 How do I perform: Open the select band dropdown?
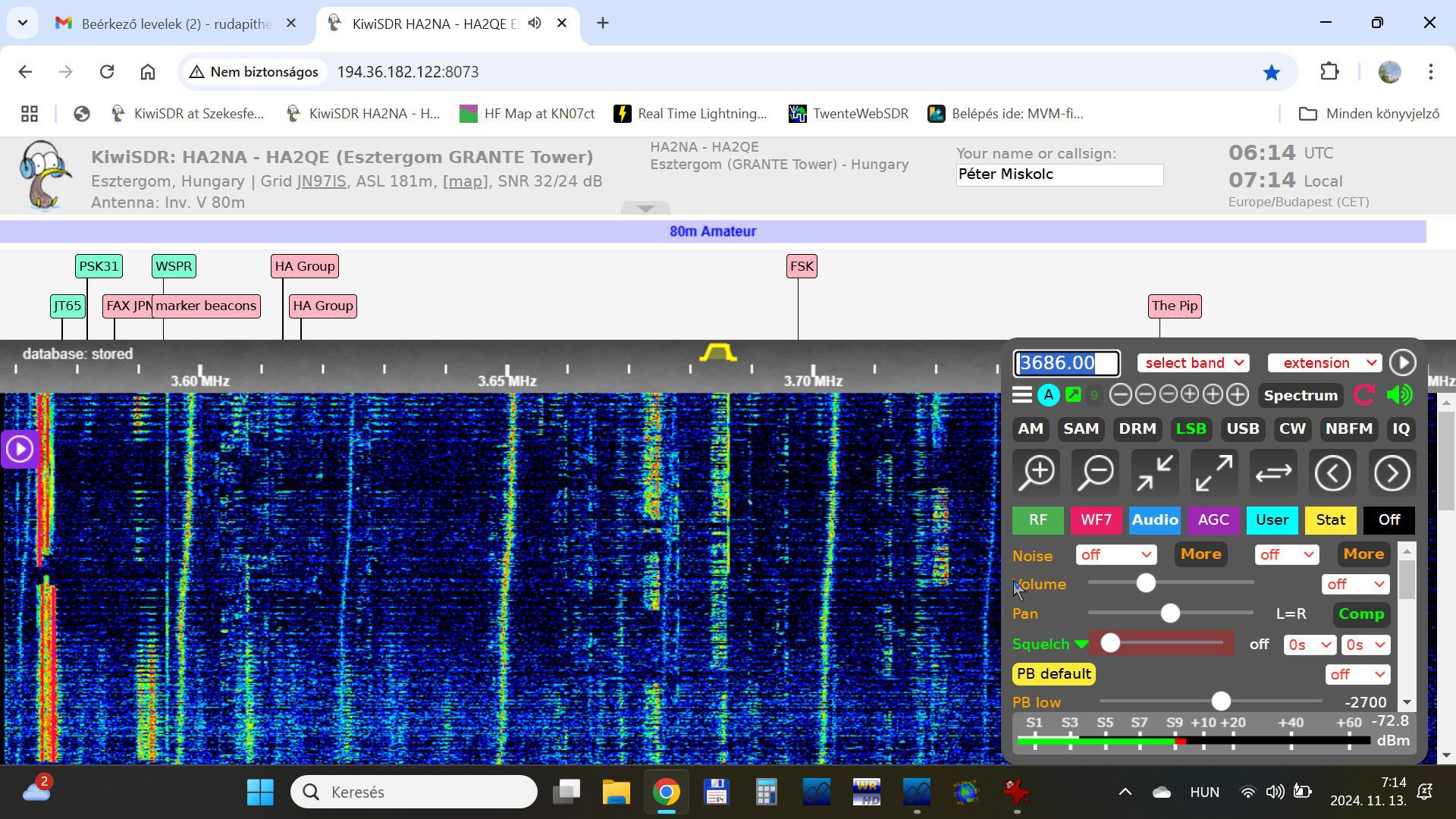[1193, 363]
